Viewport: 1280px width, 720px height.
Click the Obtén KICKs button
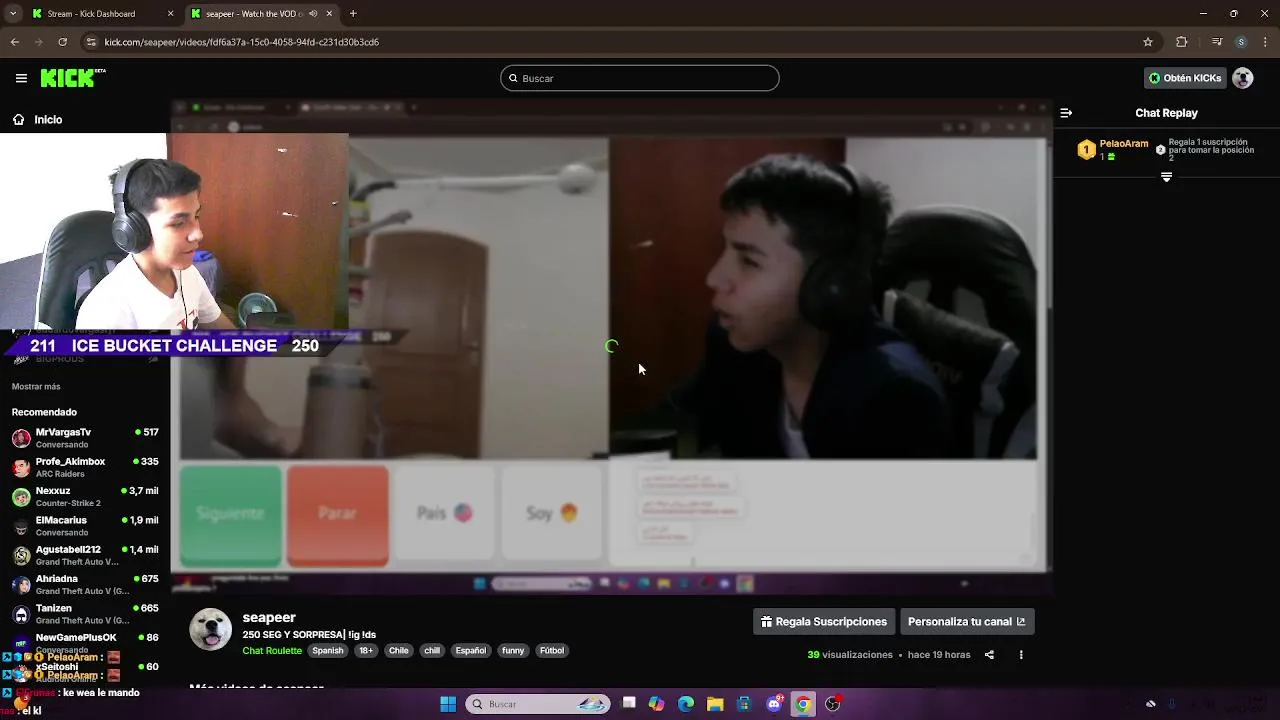[1185, 78]
